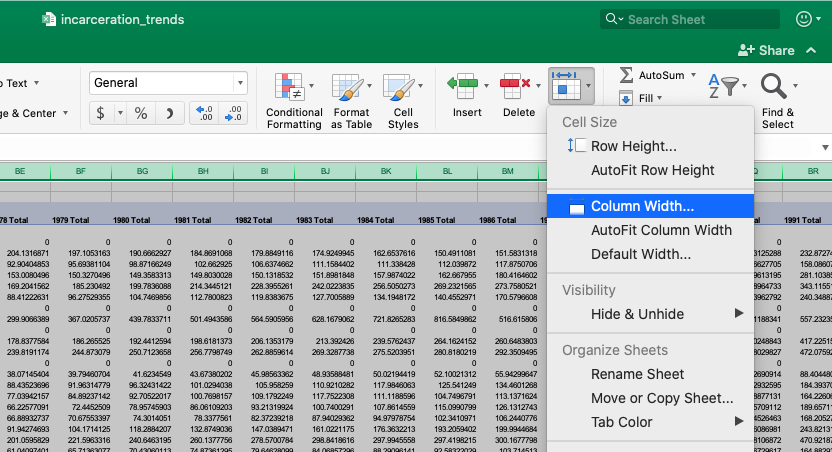The image size is (832, 452).
Task: Click the decrease decimal icon
Action: [233, 113]
